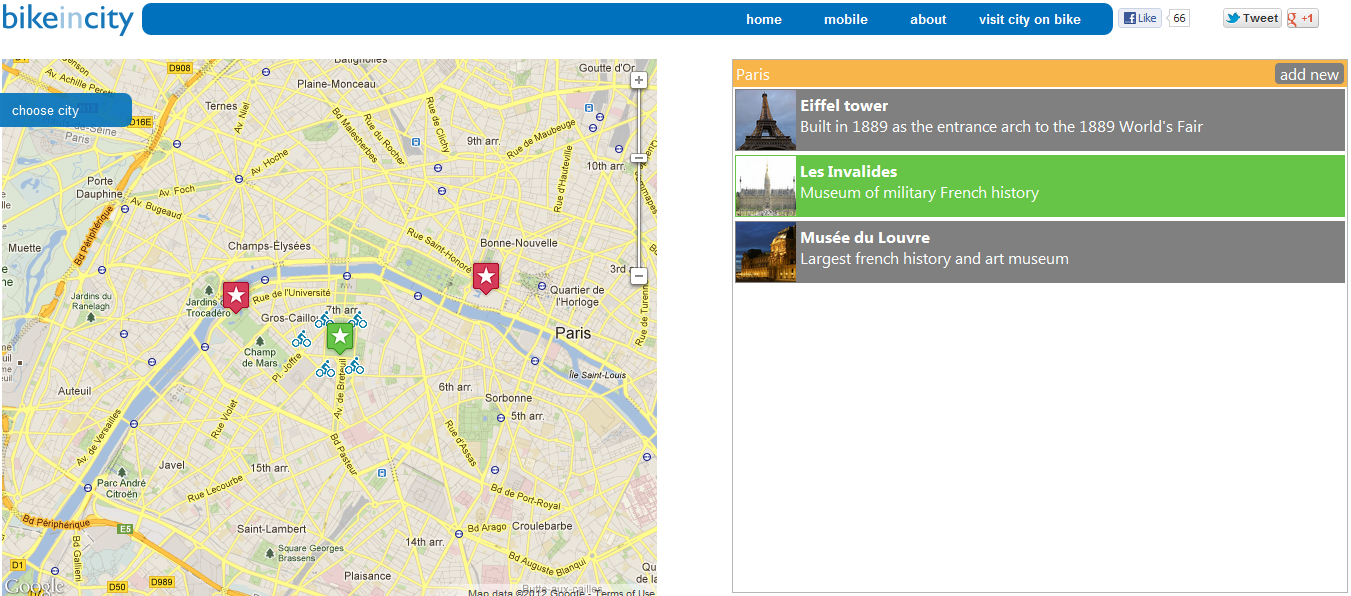The image size is (1351, 596).
Task: Open the Eiffel tower list entry title
Action: (844, 105)
